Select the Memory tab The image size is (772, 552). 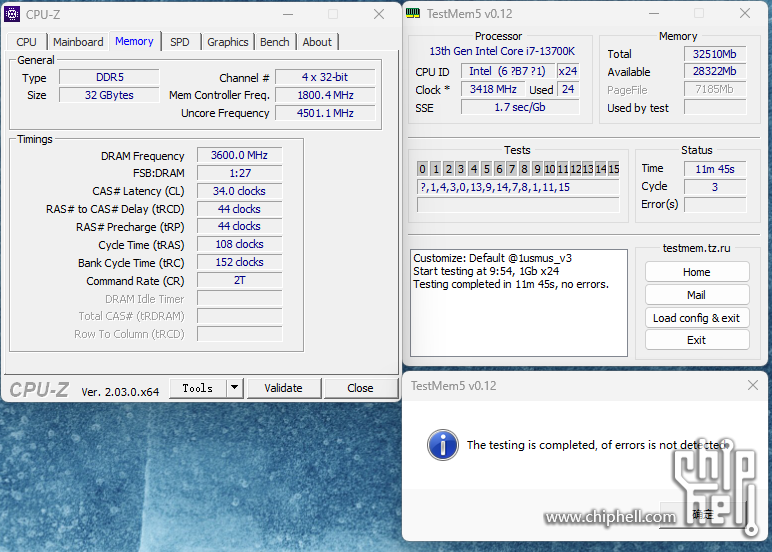134,41
